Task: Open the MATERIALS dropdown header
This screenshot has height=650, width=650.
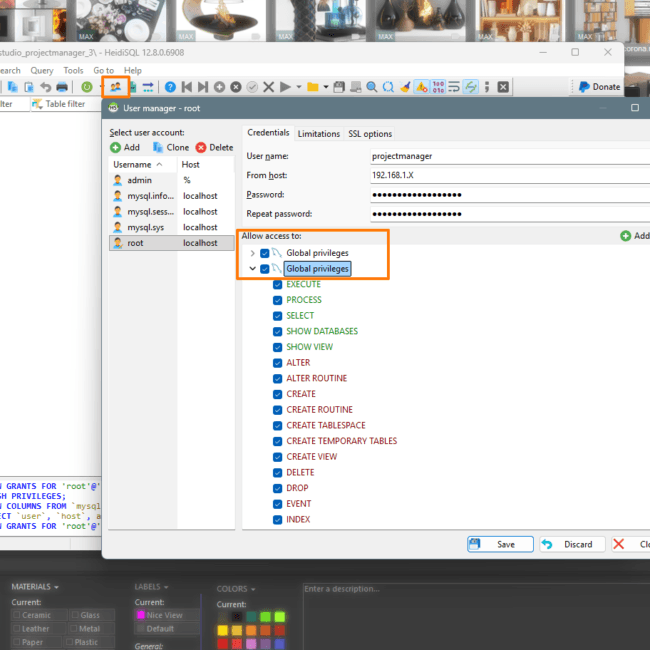Action: point(35,587)
